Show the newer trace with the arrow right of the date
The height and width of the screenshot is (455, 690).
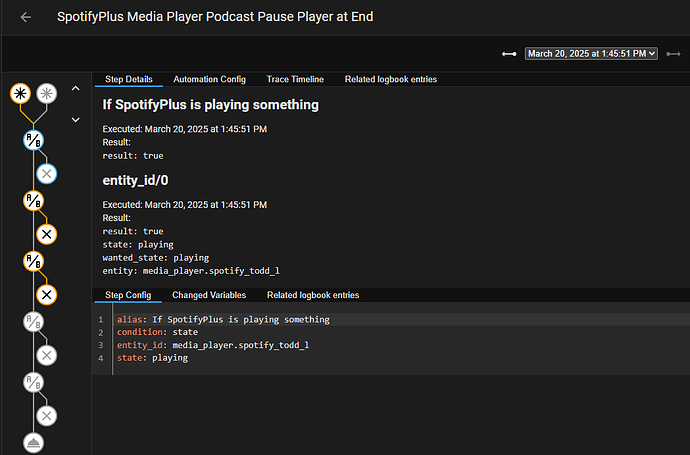click(x=673, y=54)
